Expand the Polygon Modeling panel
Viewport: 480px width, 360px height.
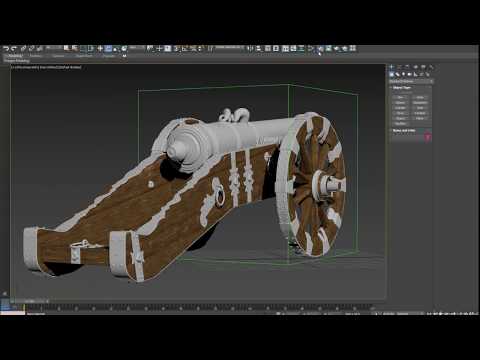click(x=17, y=61)
